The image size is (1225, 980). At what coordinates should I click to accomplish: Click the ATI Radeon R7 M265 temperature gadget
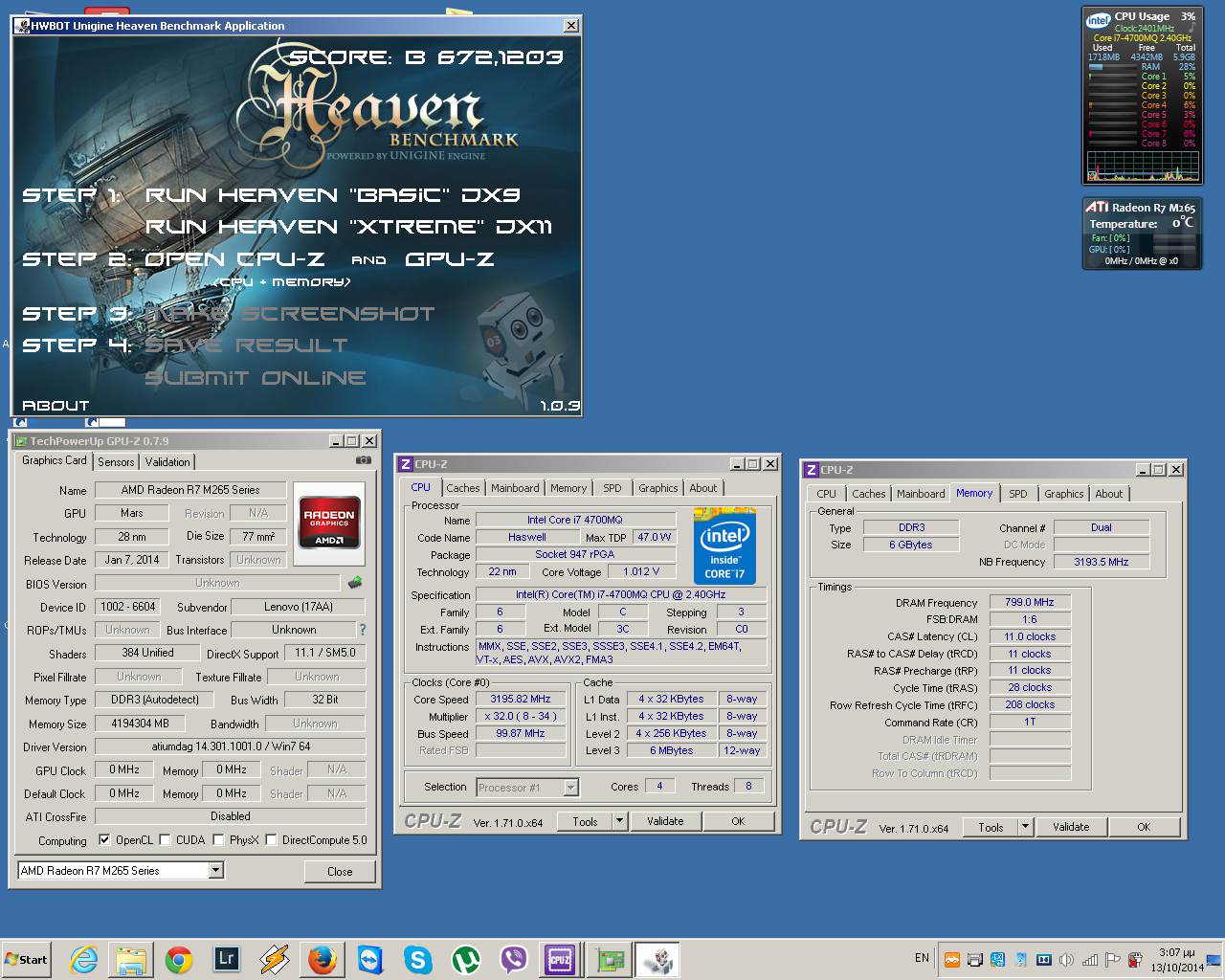pos(1142,234)
